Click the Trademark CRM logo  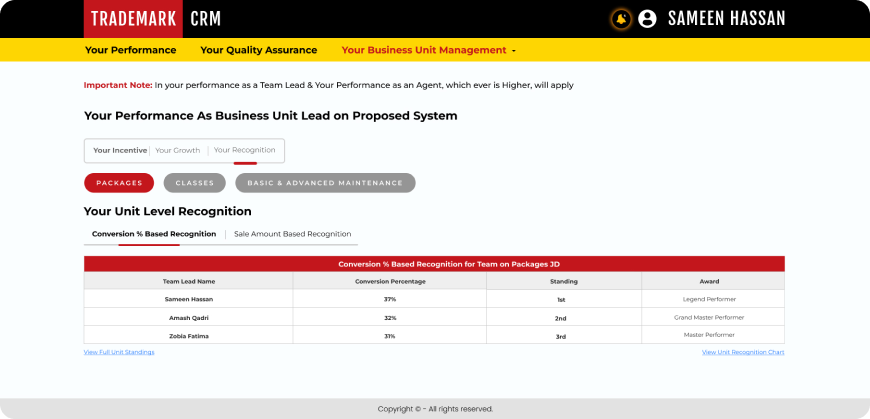pyautogui.click(x=155, y=19)
